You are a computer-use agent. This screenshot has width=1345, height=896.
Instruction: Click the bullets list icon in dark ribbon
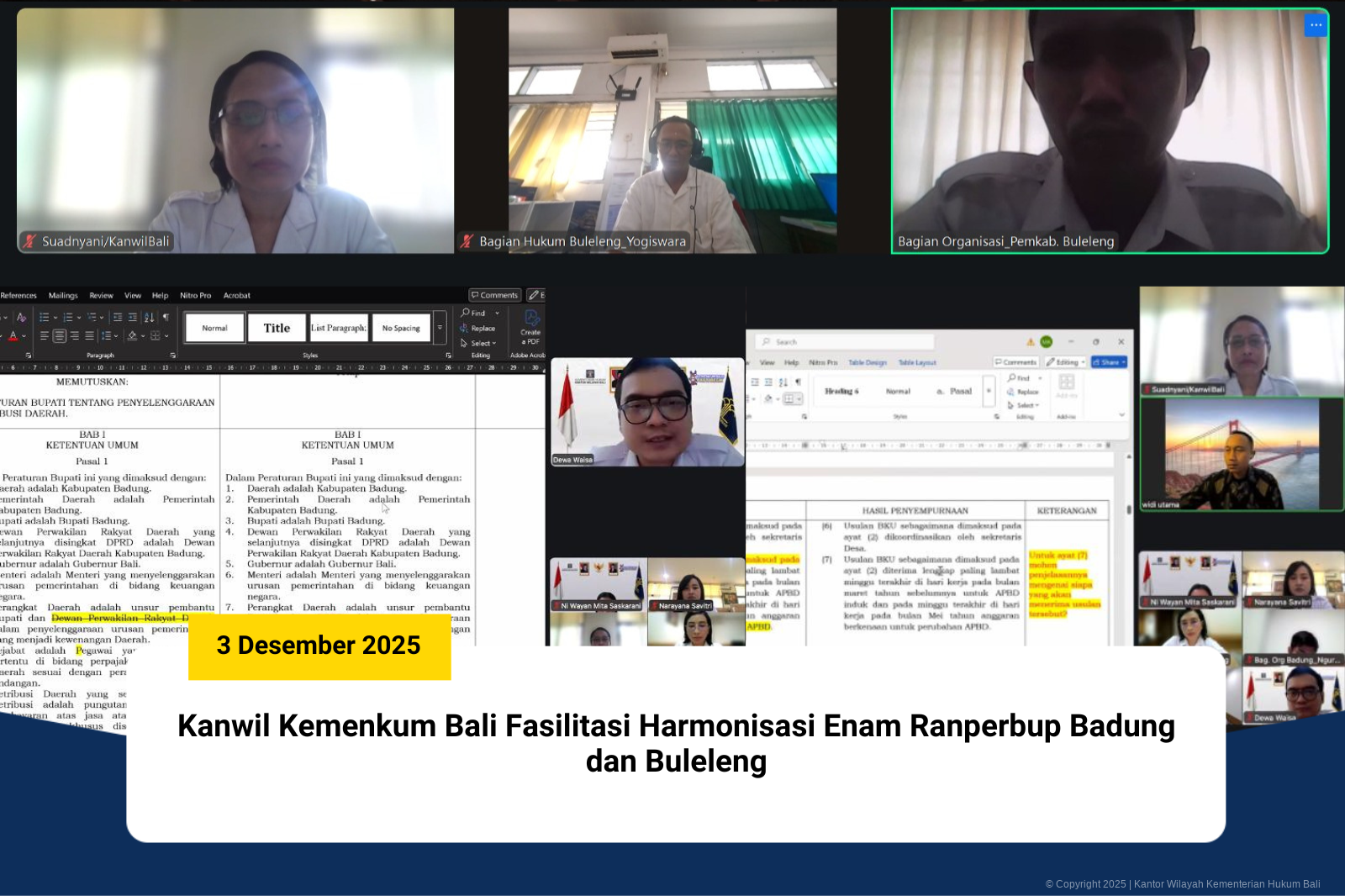click(45, 318)
